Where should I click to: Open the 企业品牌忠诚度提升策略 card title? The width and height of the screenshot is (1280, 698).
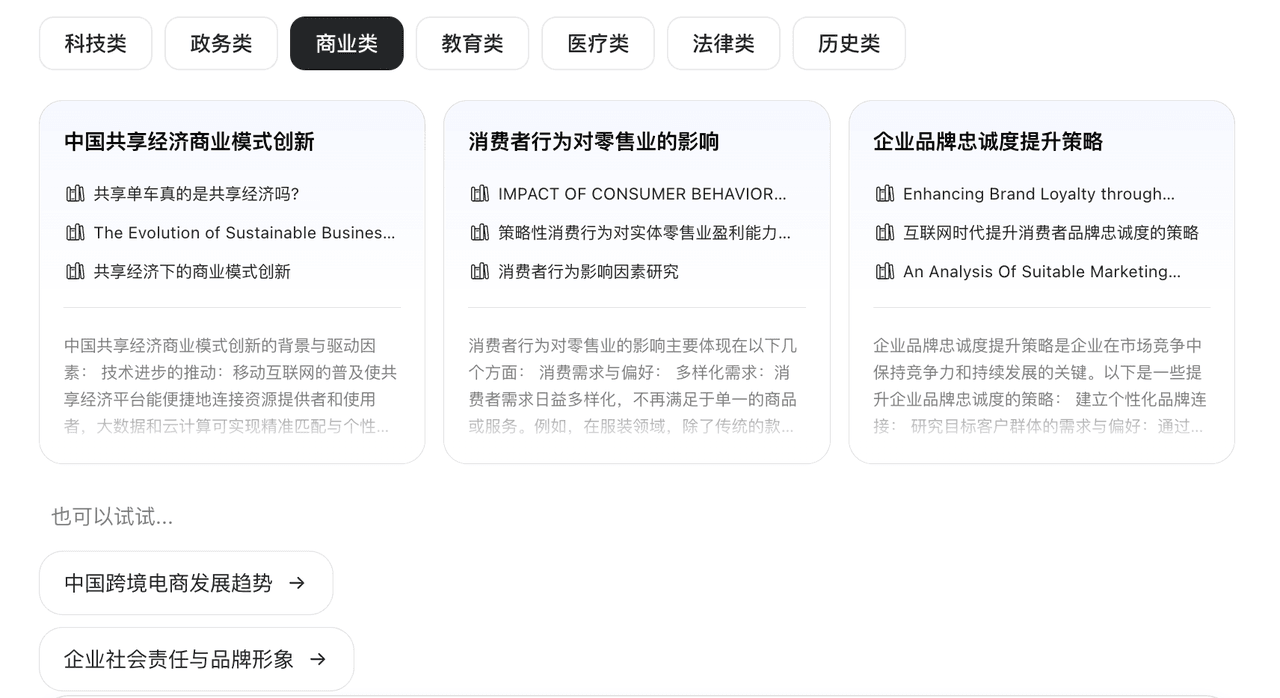(987, 142)
